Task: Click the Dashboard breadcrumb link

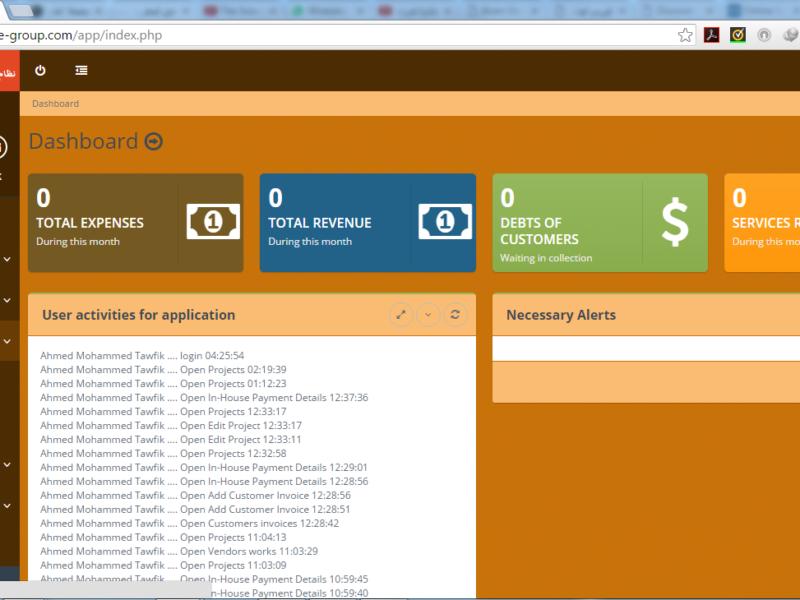Action: click(x=55, y=104)
